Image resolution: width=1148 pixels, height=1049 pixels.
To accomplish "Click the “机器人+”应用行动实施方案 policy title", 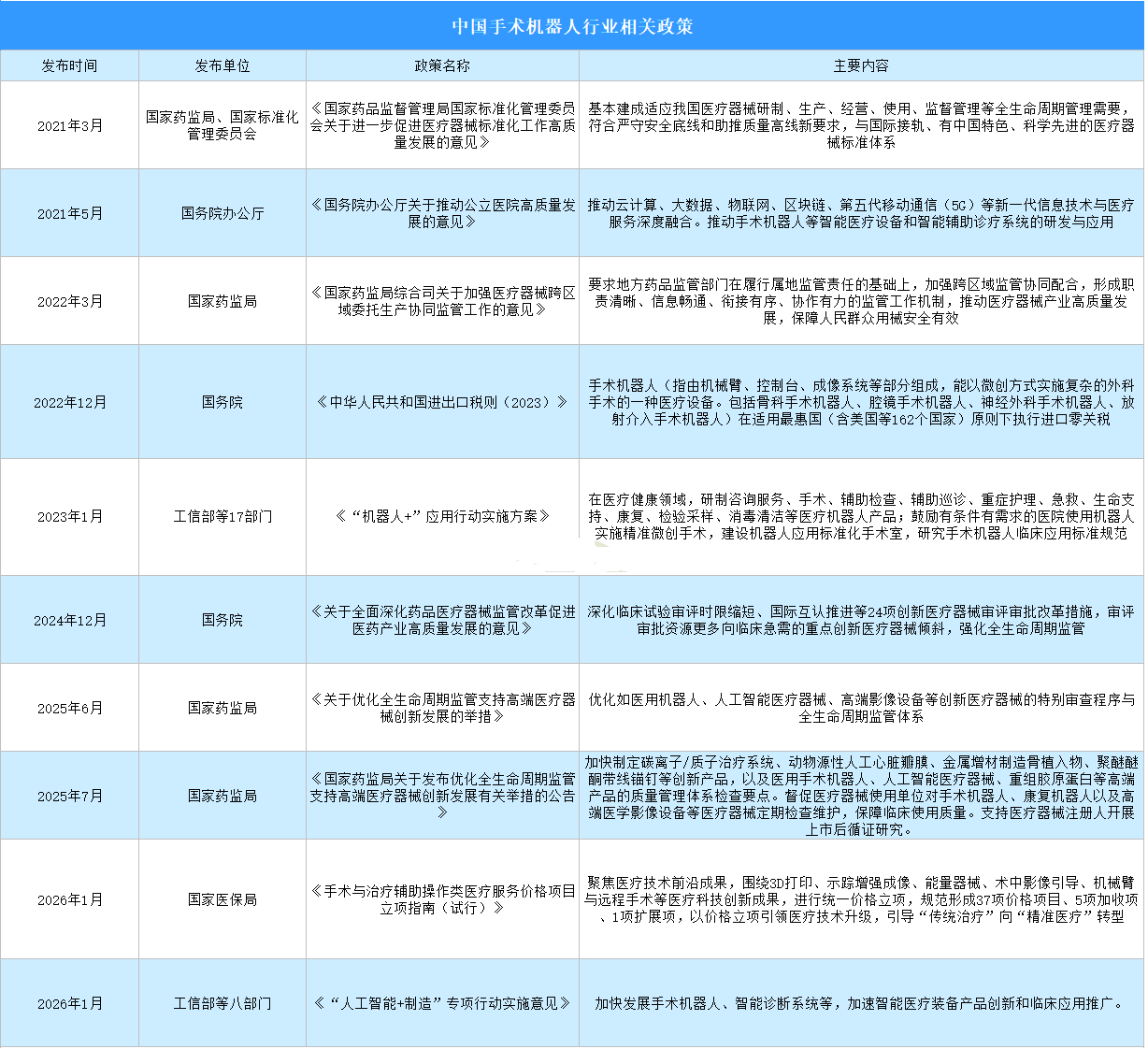I will pyautogui.click(x=442, y=516).
